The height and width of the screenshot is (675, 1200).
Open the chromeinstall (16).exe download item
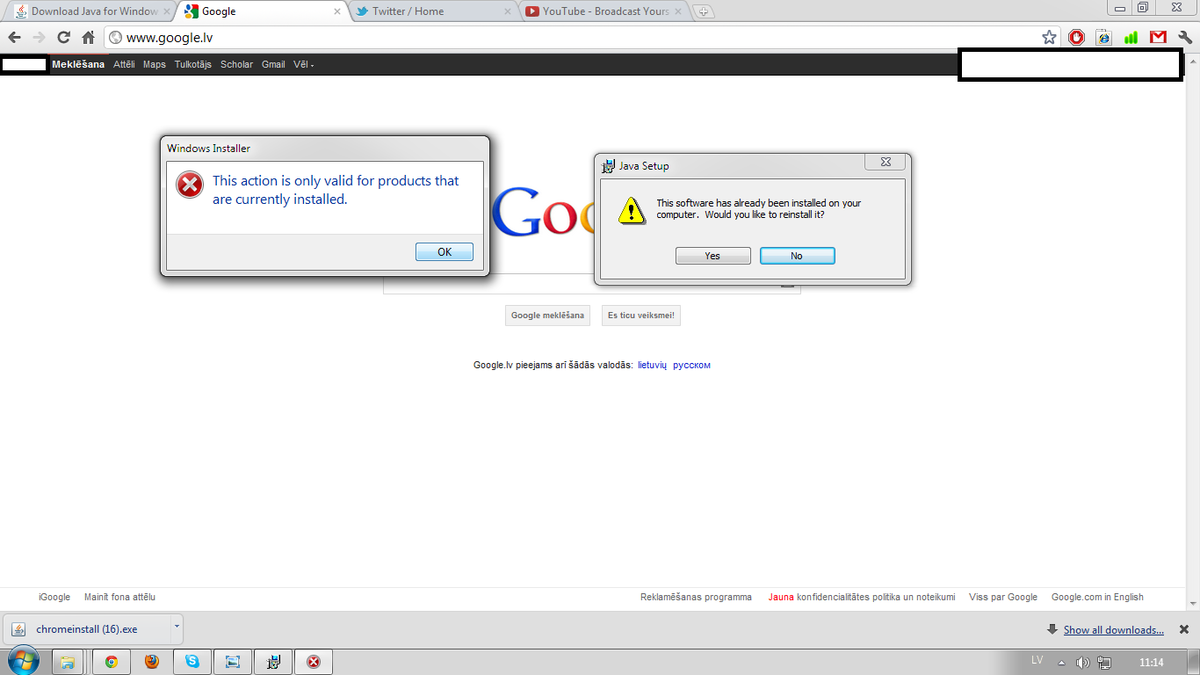88,630
